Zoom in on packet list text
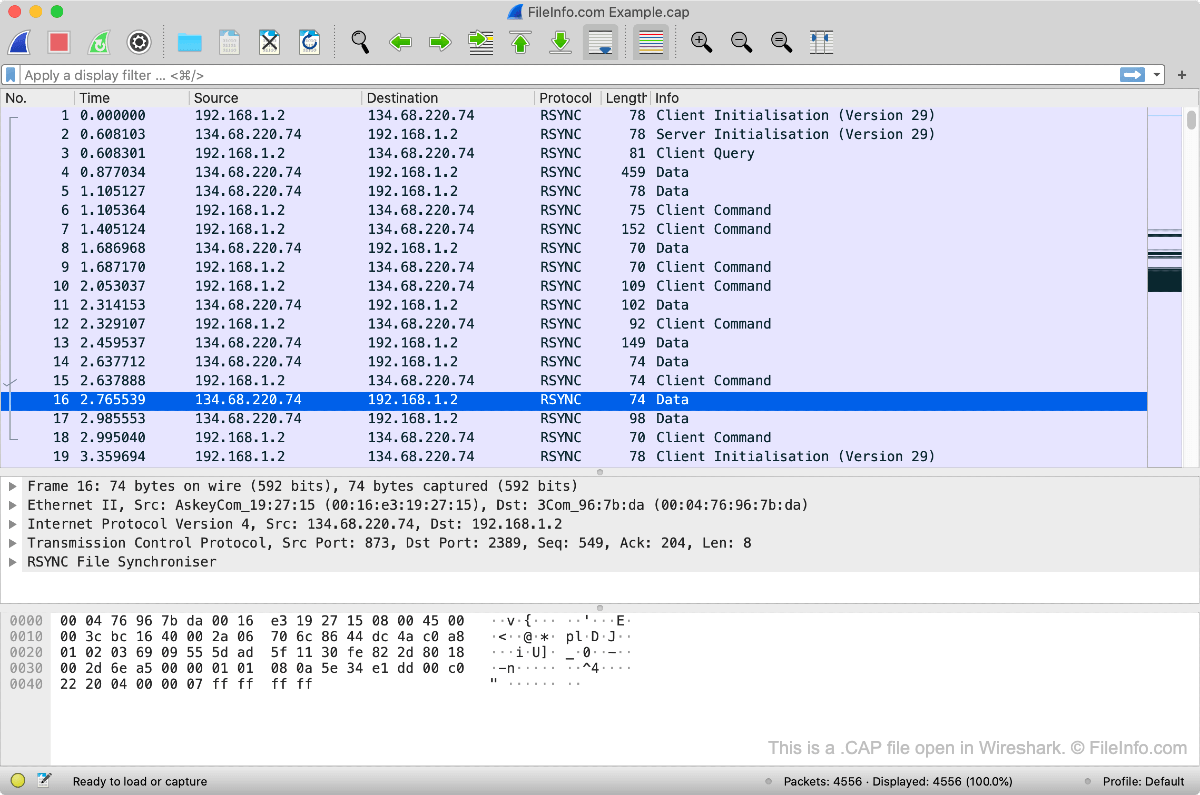This screenshot has height=795, width=1200. [x=701, y=42]
